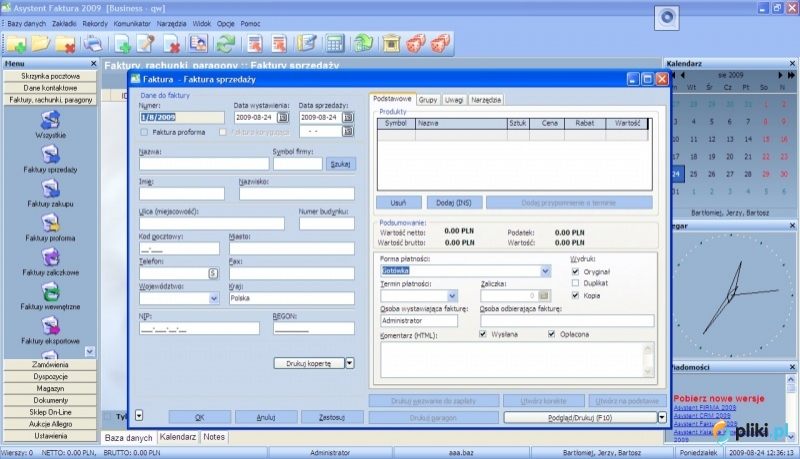800x459 pixels.
Task: Click the Szukaj button
Action: (340, 164)
